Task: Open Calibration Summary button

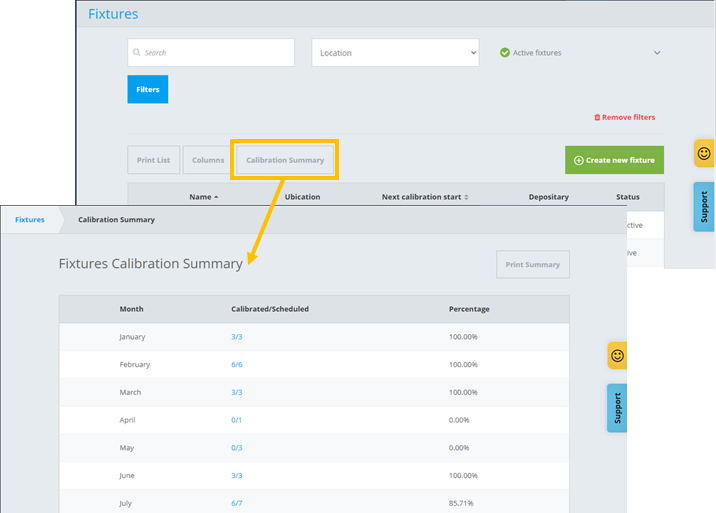Action: click(x=285, y=160)
